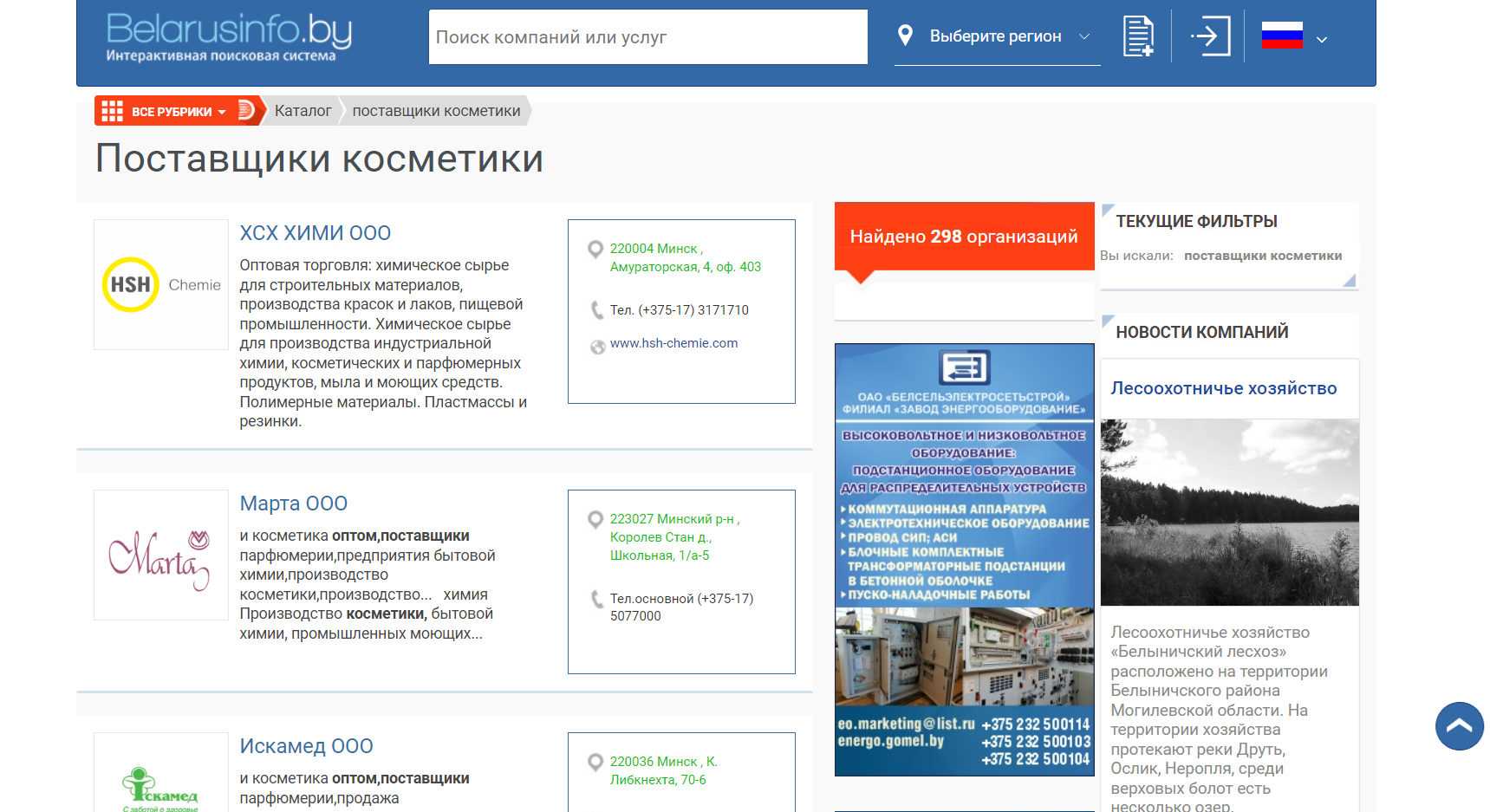Click address 223027 Минский р-н

click(x=674, y=537)
